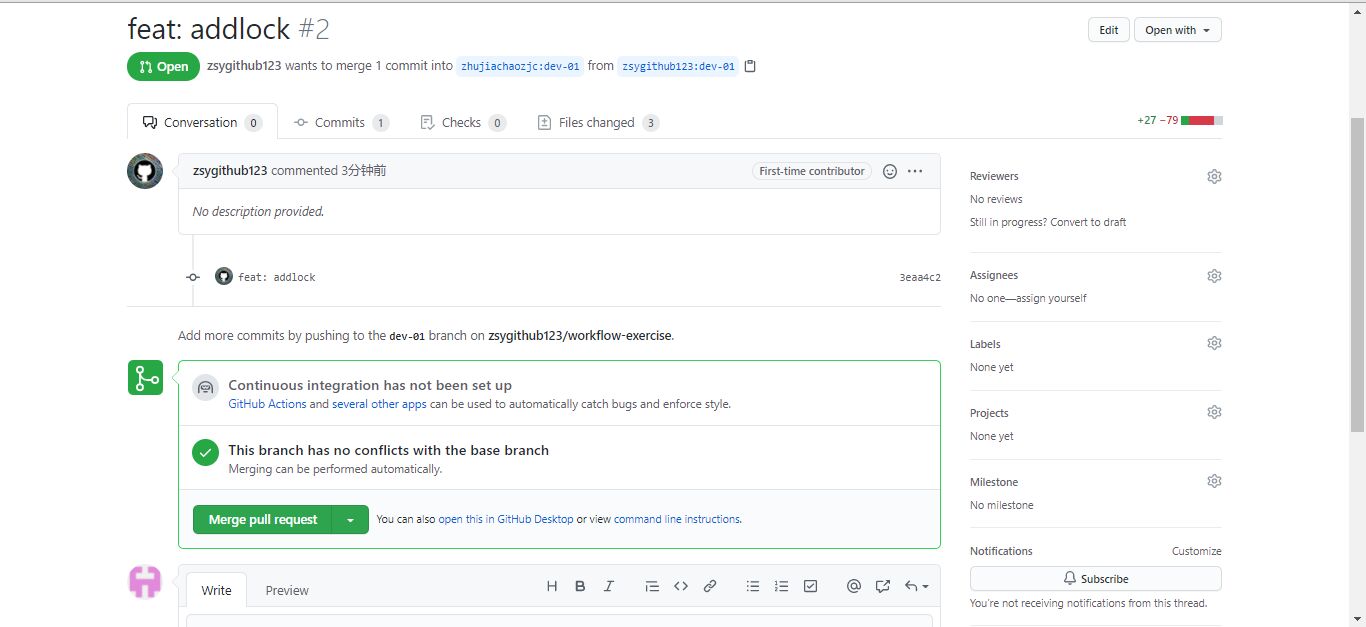Screen dimensions: 1366x627
Task: Add a link in comment editor
Action: [x=710, y=586]
